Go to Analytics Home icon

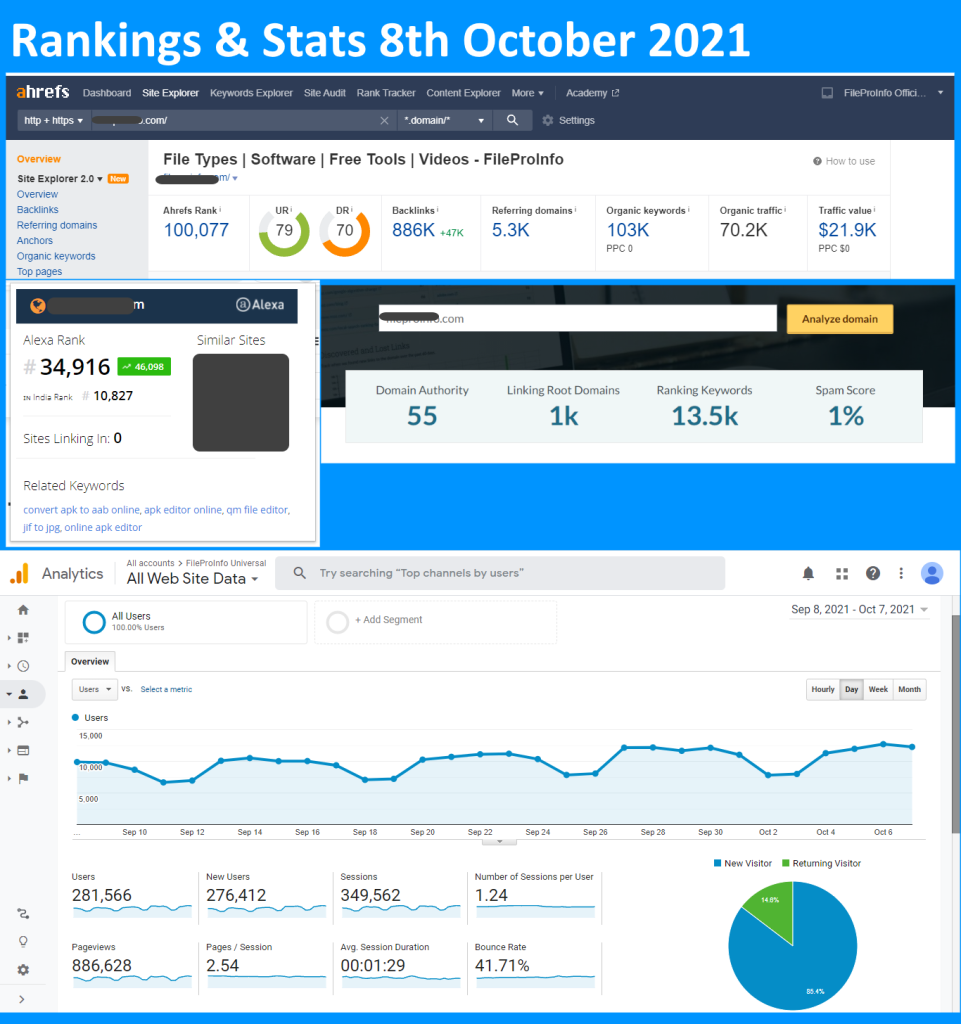click(x=23, y=610)
